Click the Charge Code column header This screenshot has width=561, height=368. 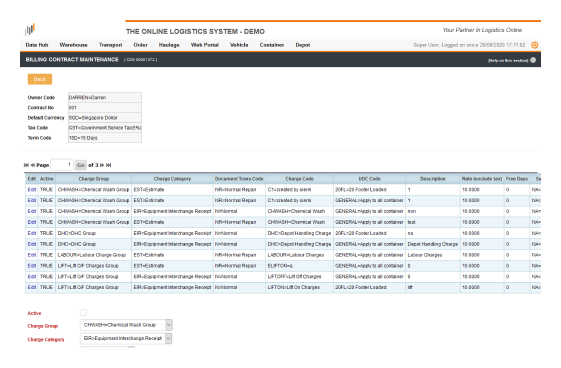click(299, 179)
